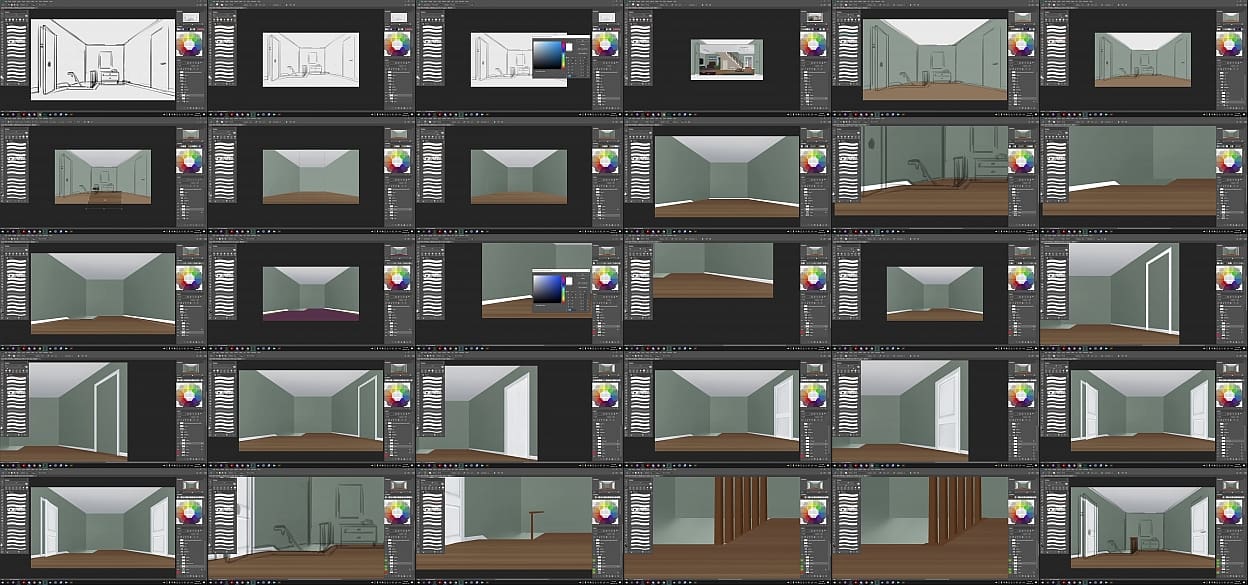Click the hue slider in third-row Color Picker dialog
This screenshot has height=585, width=1248.
(x=563, y=290)
